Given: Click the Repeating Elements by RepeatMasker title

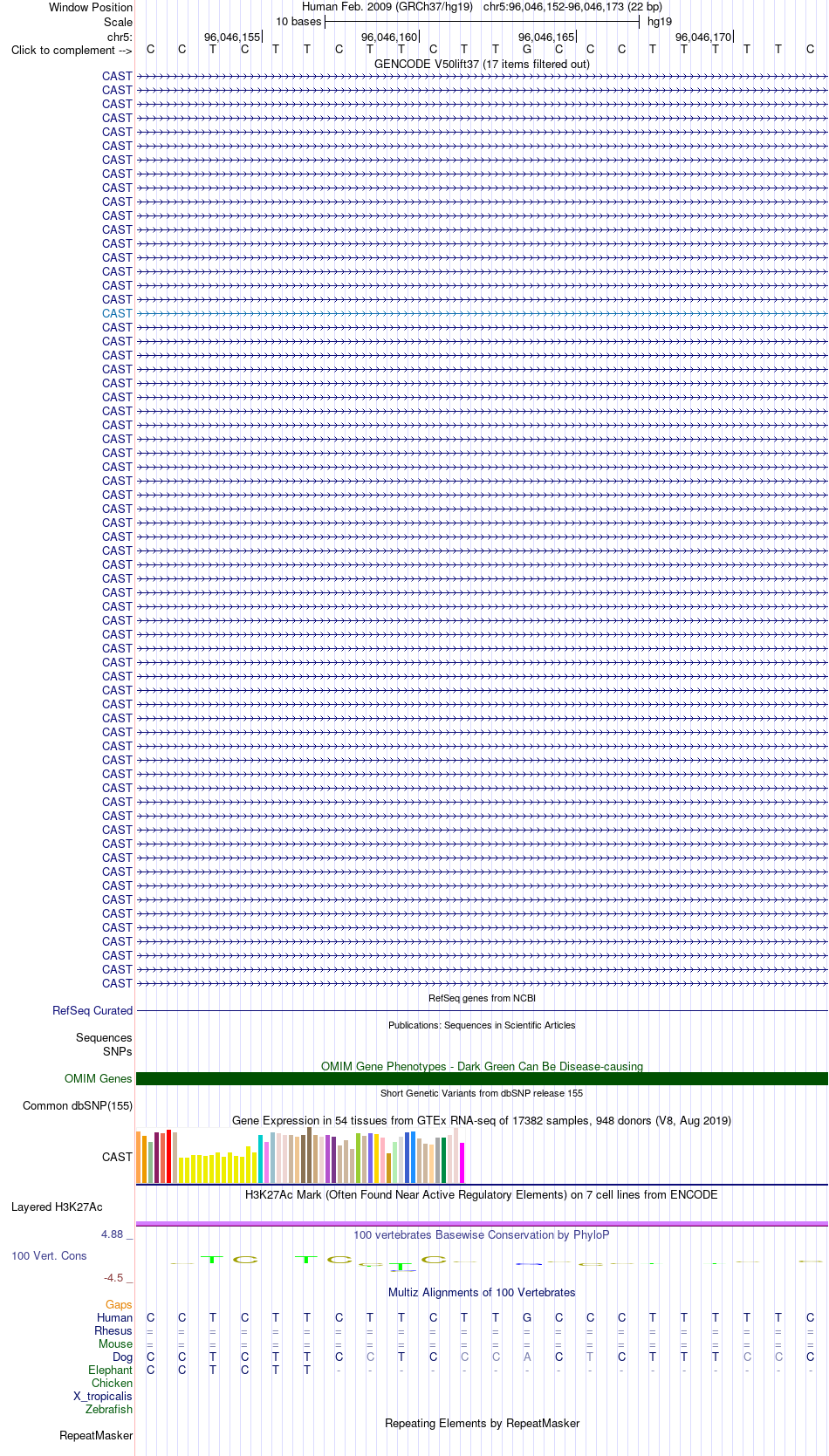Looking at the screenshot, I should coord(482,1423).
